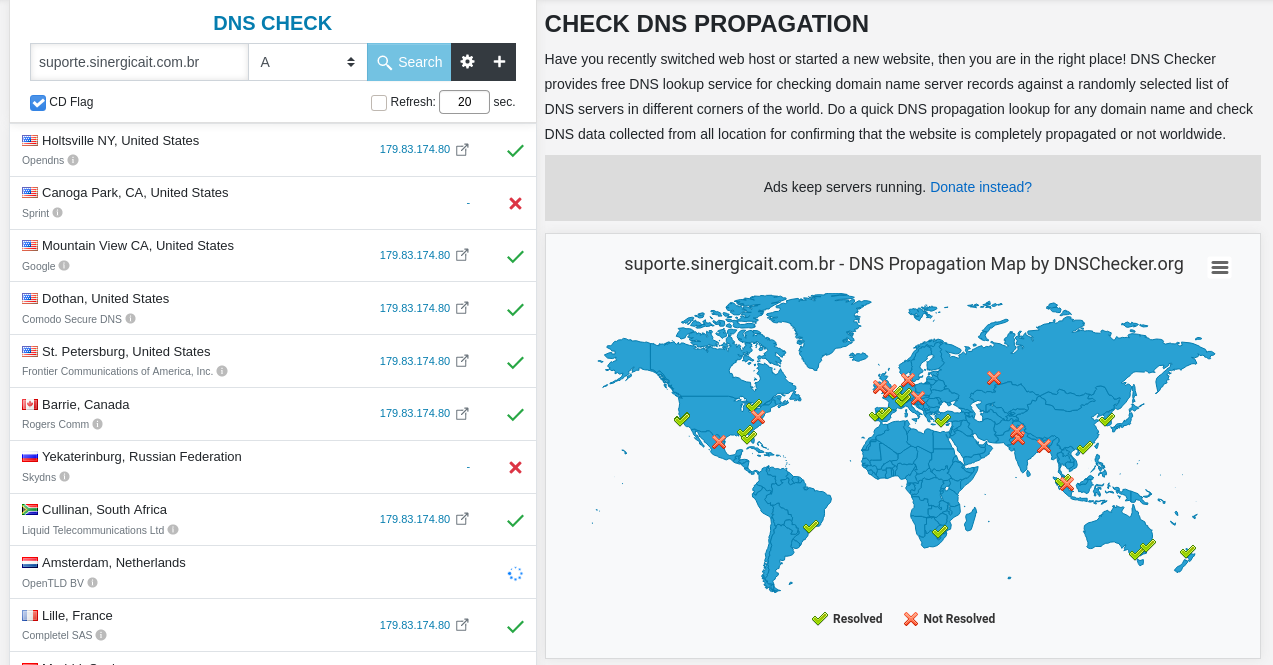
Task: Click IP 179.83.174.80 for Mountain View CA
Action: [415, 255]
